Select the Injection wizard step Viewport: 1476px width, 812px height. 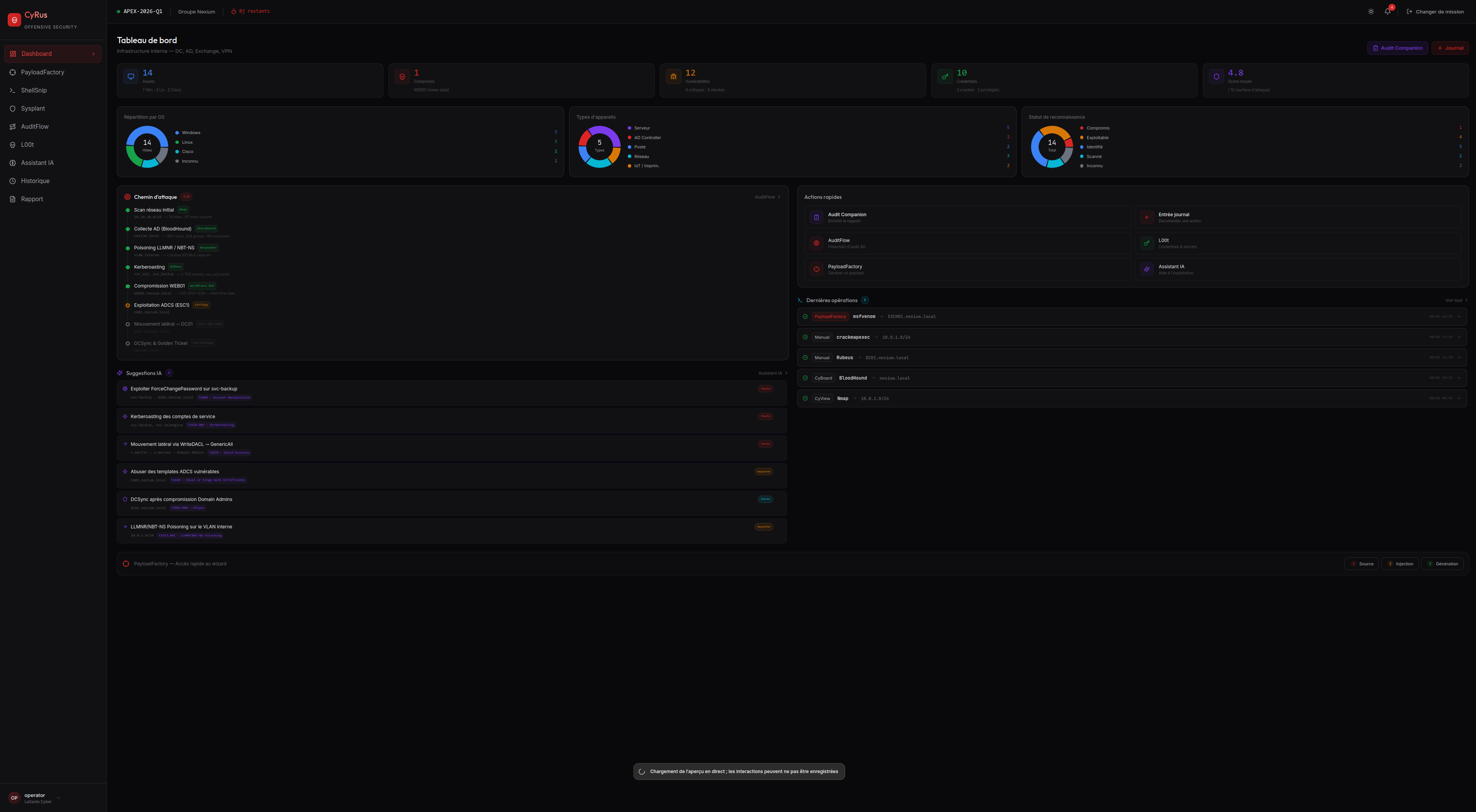click(x=1400, y=564)
